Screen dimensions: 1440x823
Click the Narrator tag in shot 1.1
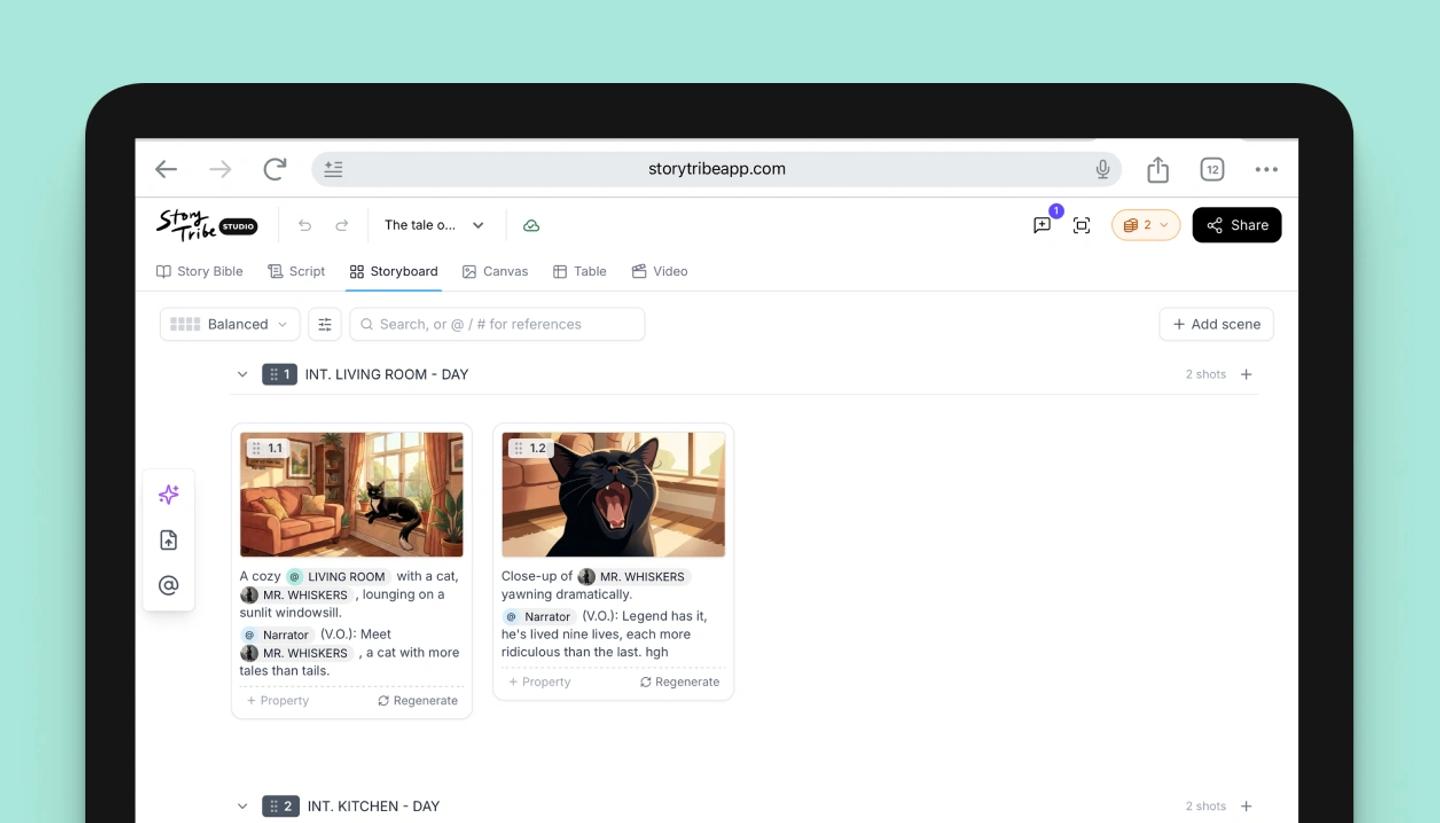[x=277, y=634]
